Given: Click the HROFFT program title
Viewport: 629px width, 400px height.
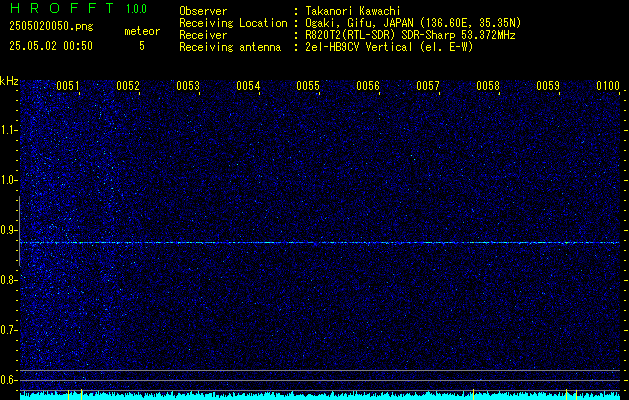Looking at the screenshot, I should 62,8.
